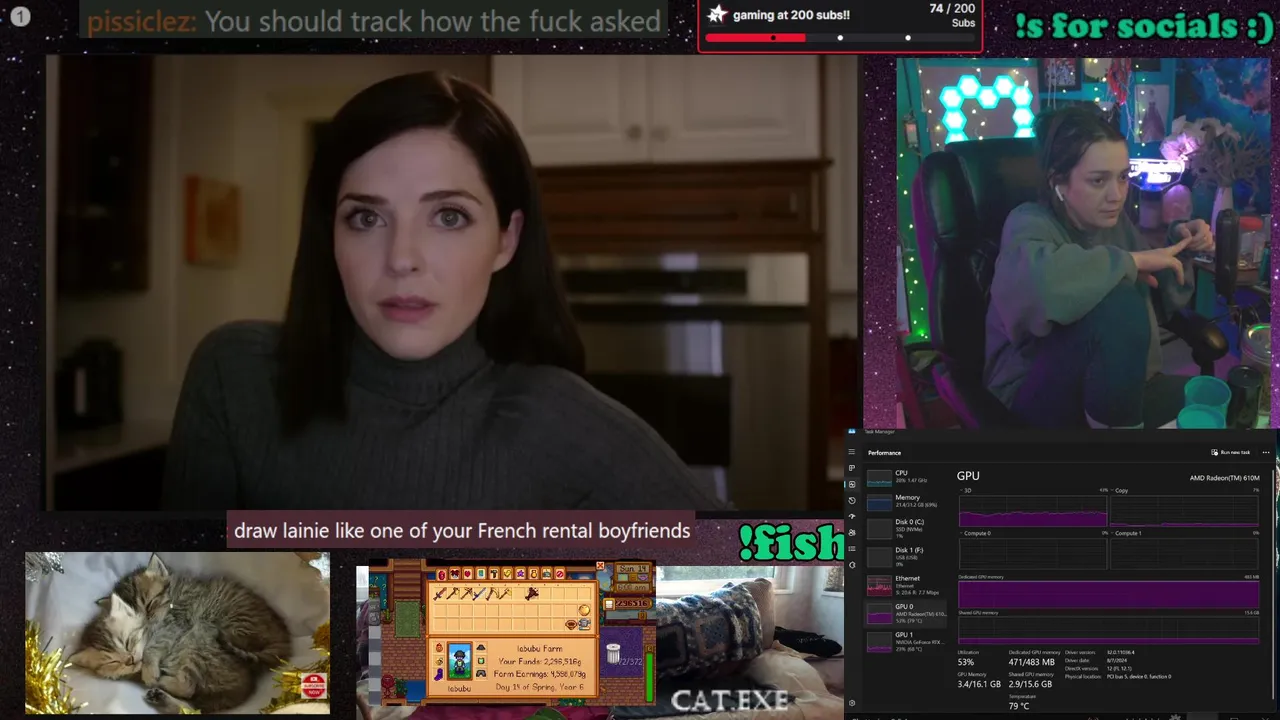
Task: Open the hammer crafting tab in Stardew menu
Action: [x=494, y=574]
